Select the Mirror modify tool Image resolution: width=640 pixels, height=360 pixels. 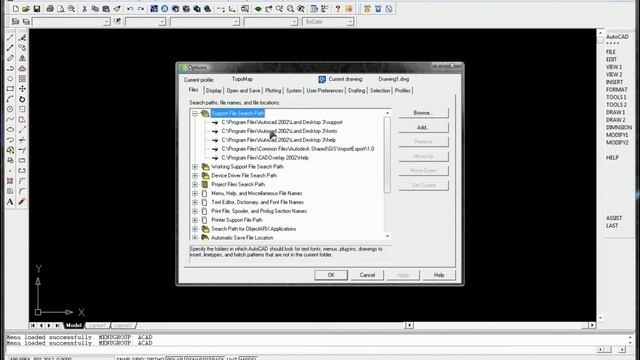(x=22, y=58)
